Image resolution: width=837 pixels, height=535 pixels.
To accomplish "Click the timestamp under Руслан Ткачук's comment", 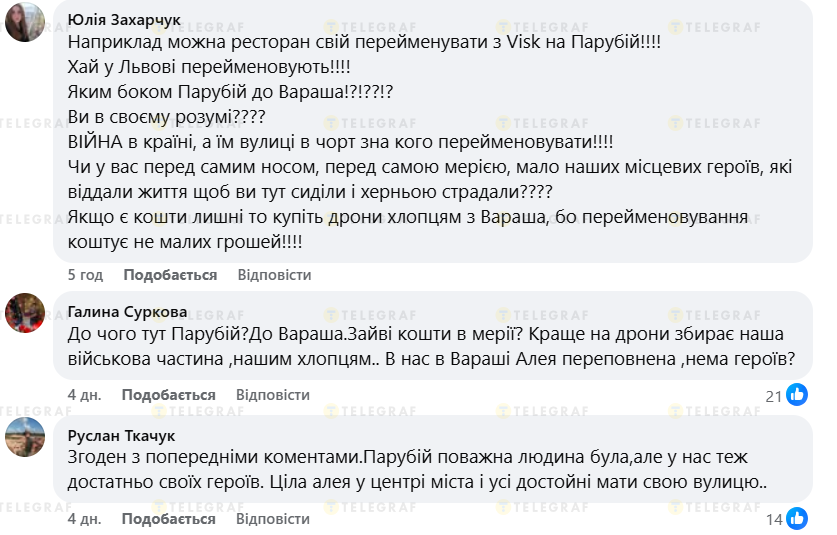I will 84,519.
